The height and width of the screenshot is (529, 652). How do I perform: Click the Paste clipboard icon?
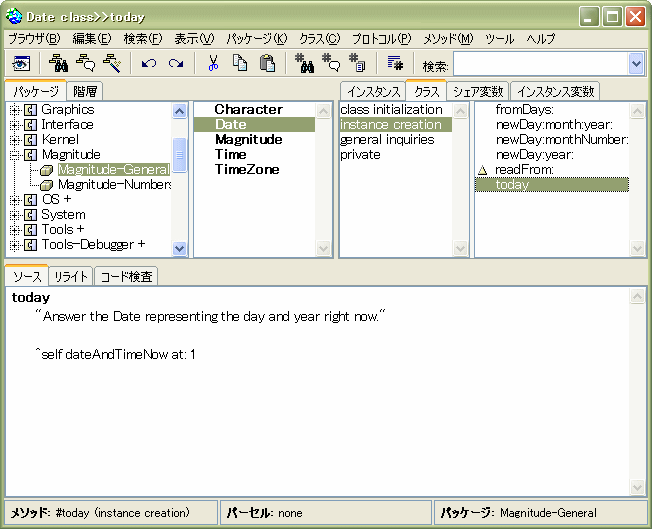[x=267, y=64]
